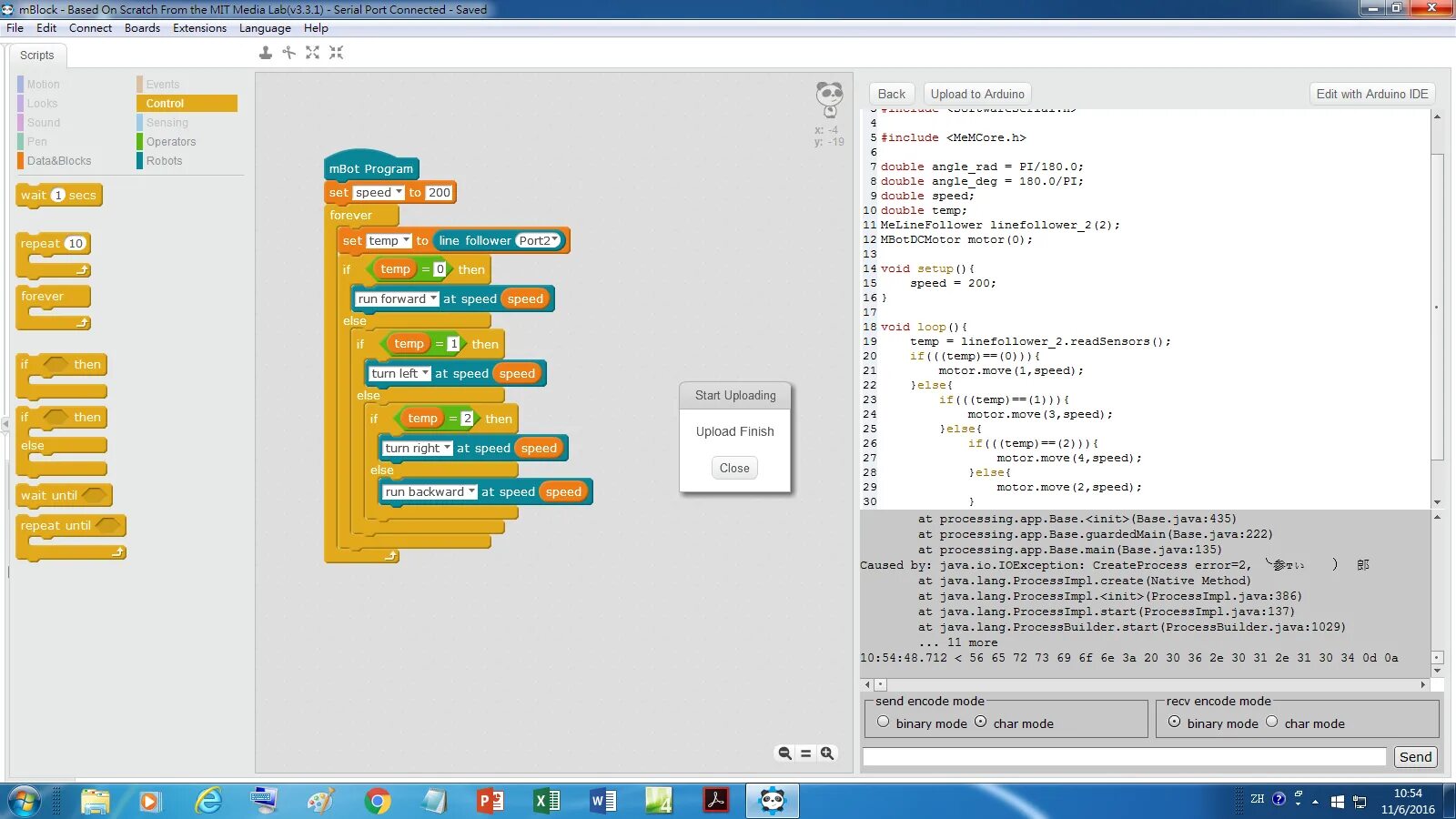Select send char mode
The image size is (1456, 819).
[x=980, y=723]
